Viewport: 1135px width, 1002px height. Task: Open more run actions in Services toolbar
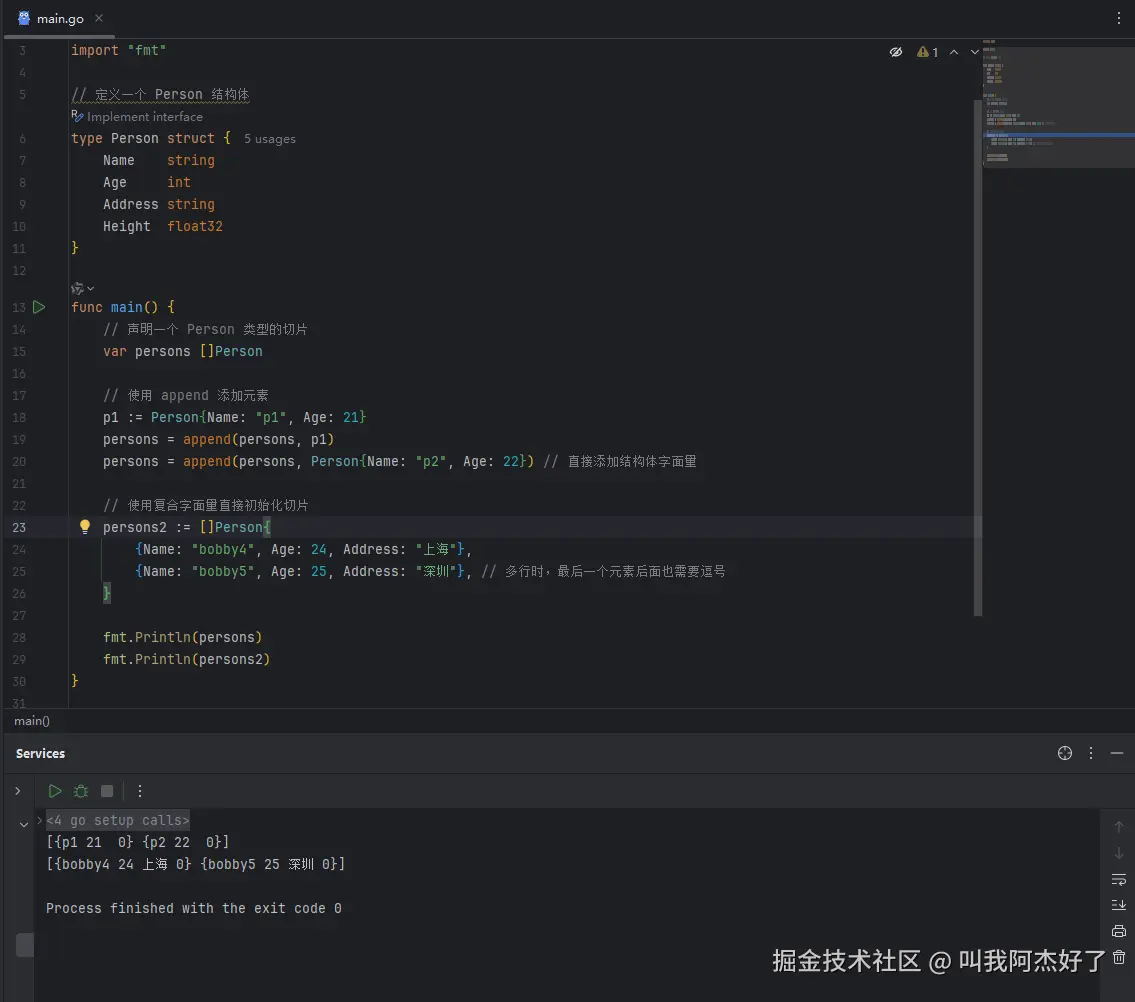tap(140, 791)
